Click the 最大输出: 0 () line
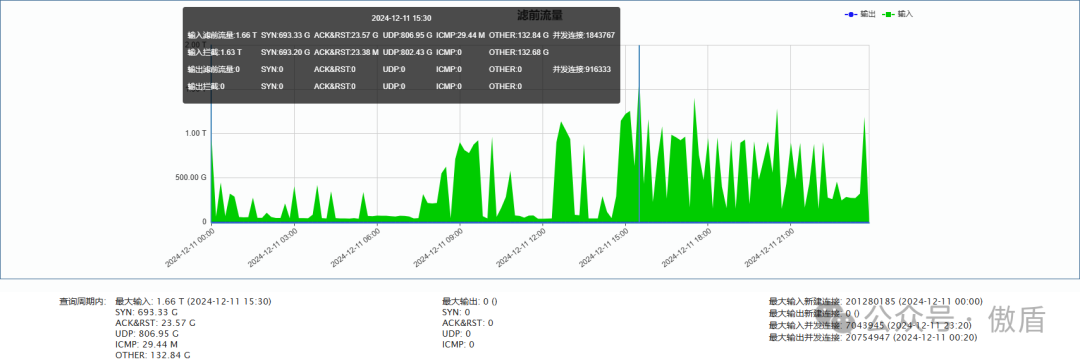Image resolution: width=1080 pixels, height=362 pixels. click(470, 301)
